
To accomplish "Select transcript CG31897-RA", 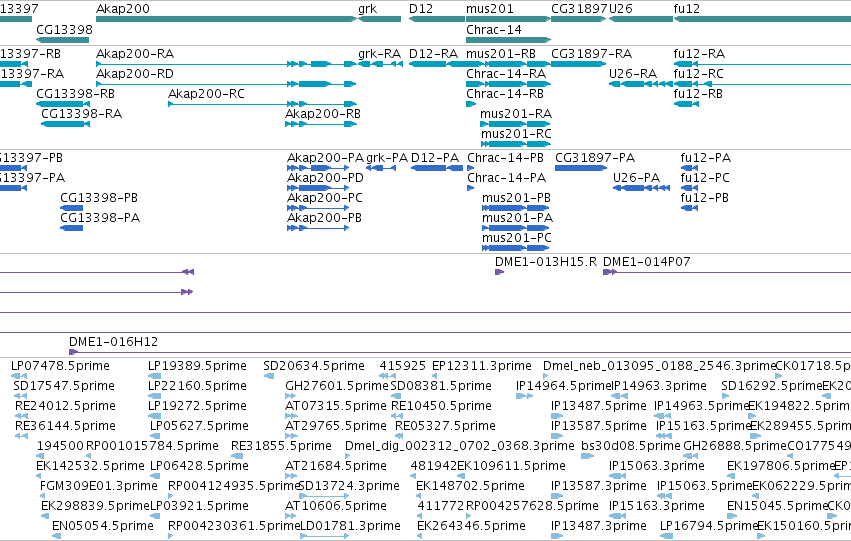I will point(579,64).
